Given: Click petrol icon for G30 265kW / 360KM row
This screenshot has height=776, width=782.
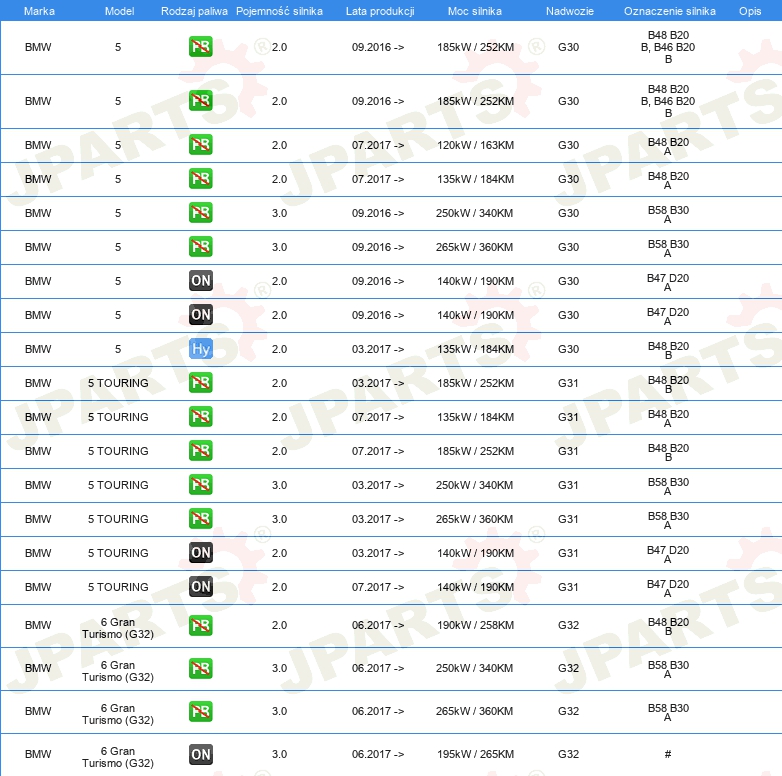Looking at the screenshot, I should (200, 247).
